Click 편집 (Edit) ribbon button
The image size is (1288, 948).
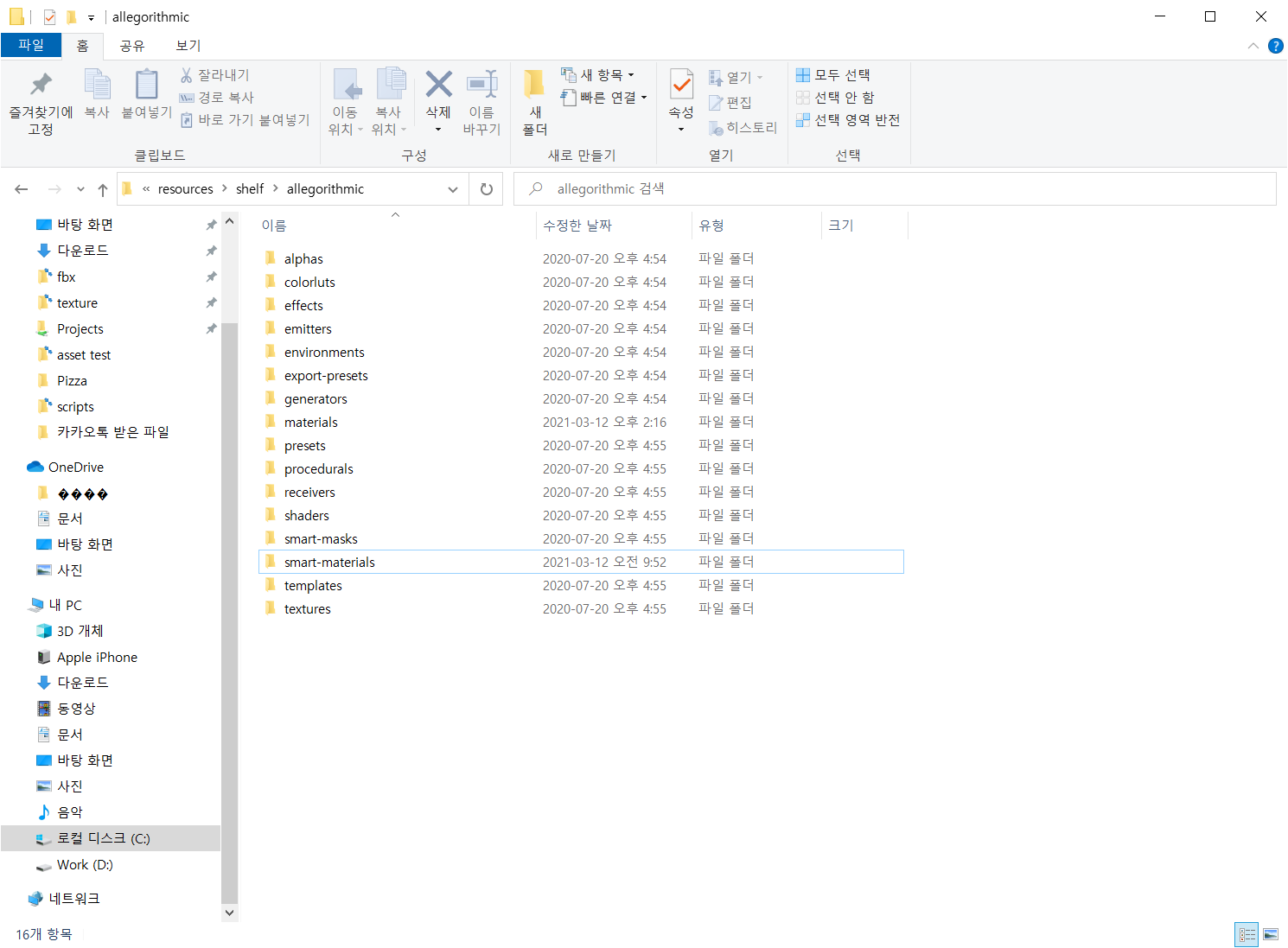pos(730,103)
